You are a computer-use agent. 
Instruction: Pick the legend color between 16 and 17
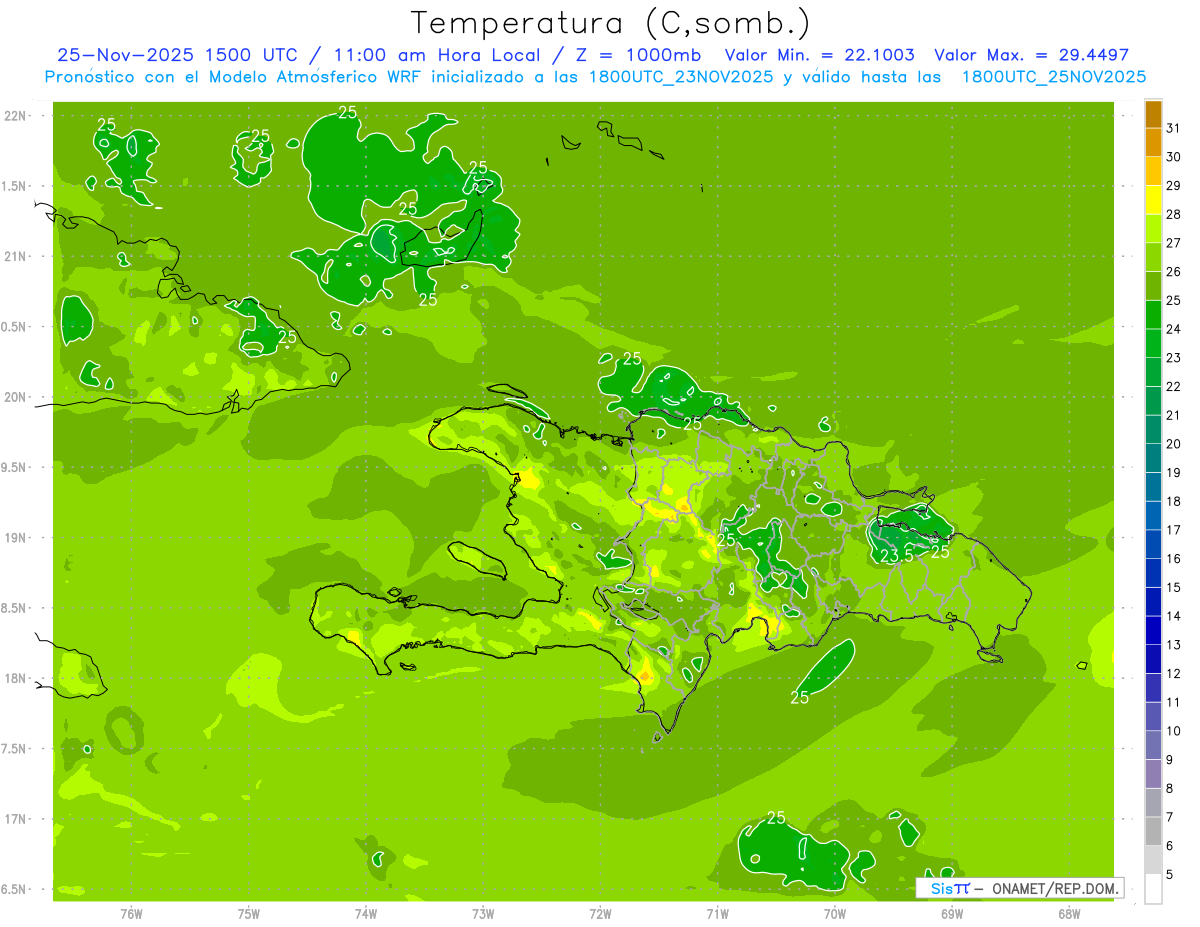(1153, 545)
